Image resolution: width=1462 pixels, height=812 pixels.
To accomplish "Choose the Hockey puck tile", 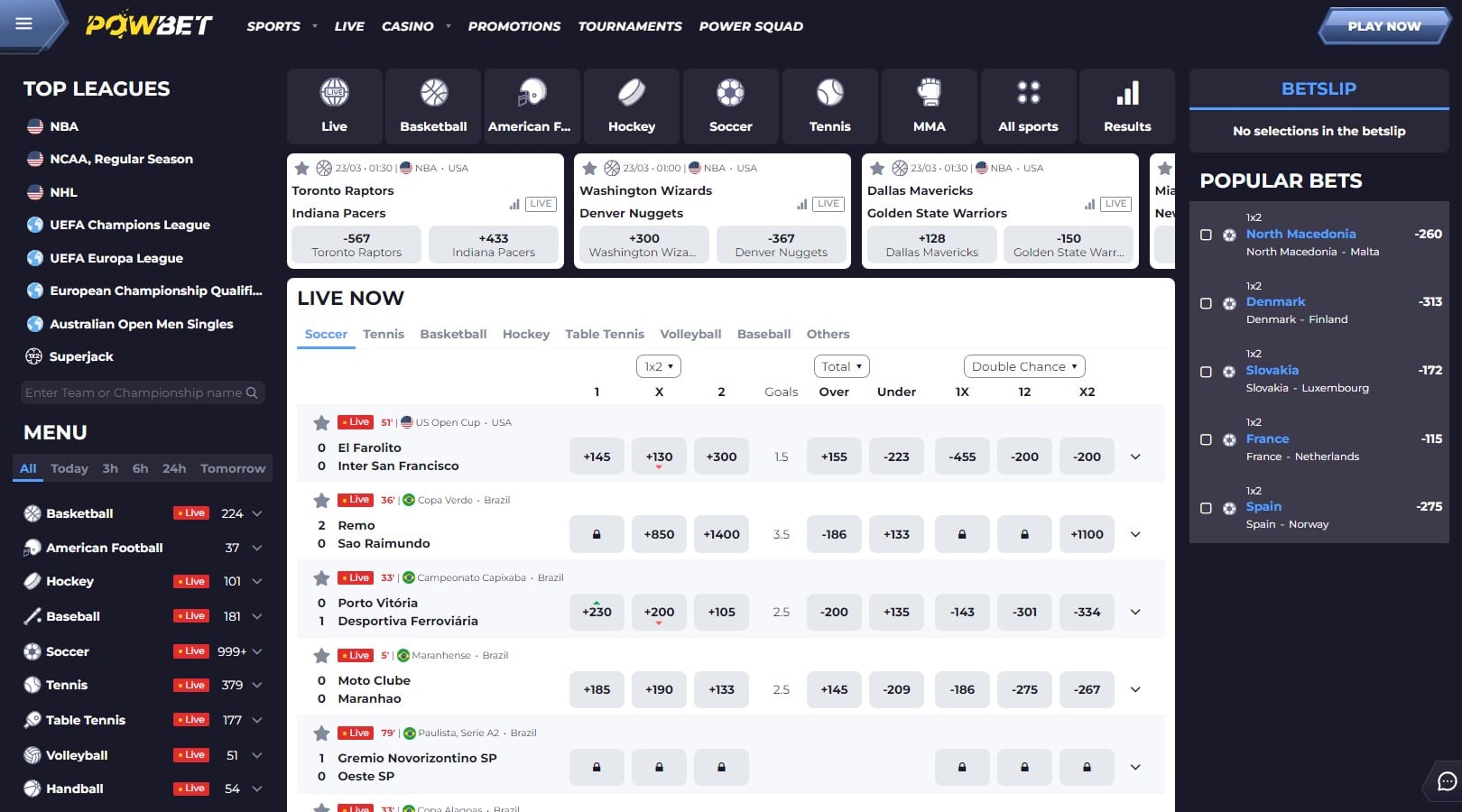I will click(632, 106).
